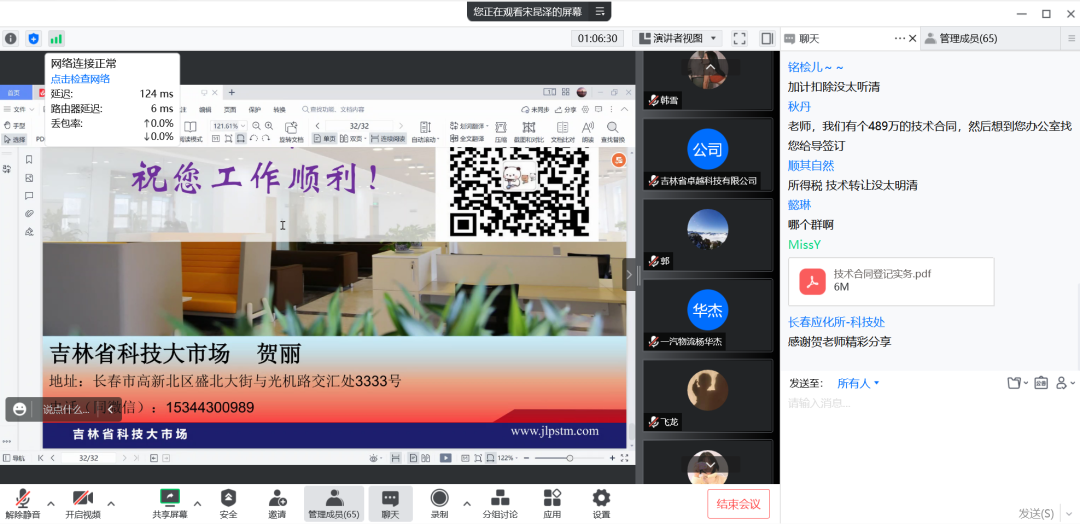Expand audio options arrow next to 解除静音
Viewport: 1080px width, 524px height.
pos(51,503)
